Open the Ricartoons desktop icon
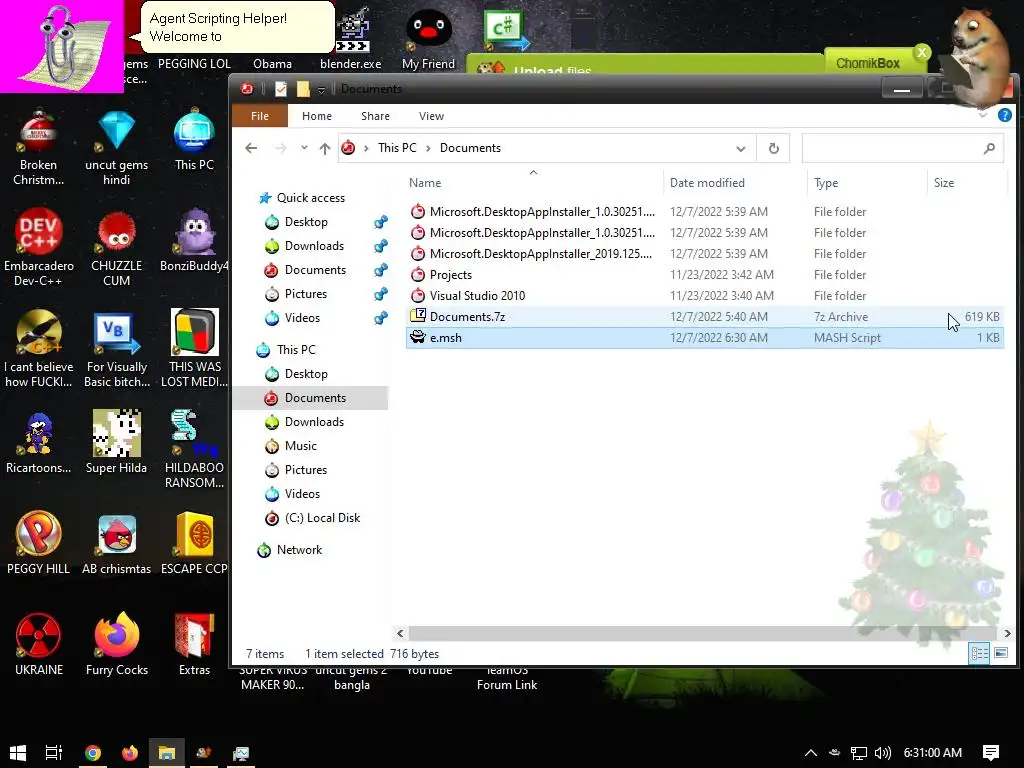The height and width of the screenshot is (768, 1024). [39, 443]
